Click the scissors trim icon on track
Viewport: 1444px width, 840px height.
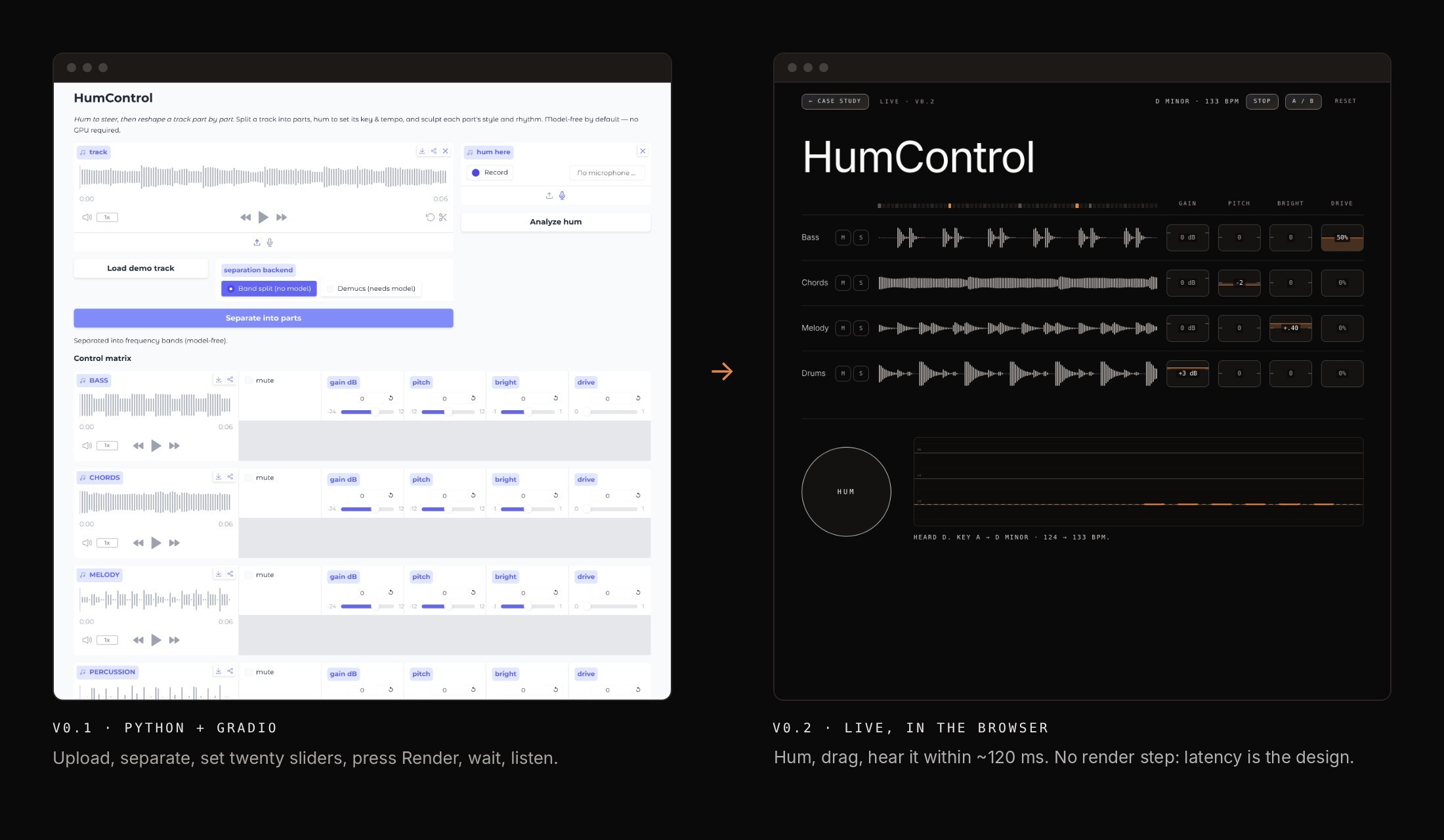tap(443, 217)
